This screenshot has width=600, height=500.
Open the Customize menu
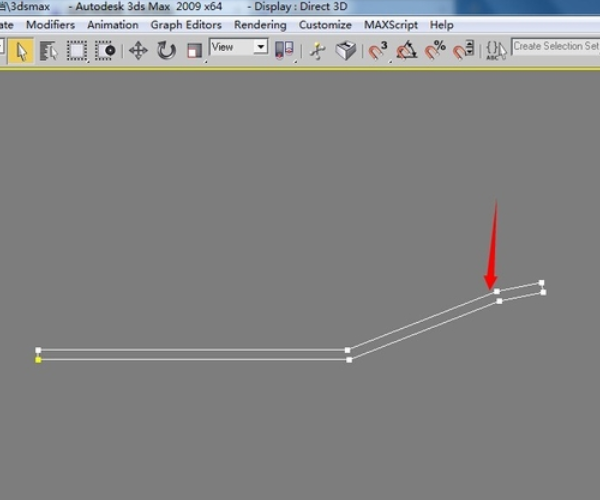[325, 25]
